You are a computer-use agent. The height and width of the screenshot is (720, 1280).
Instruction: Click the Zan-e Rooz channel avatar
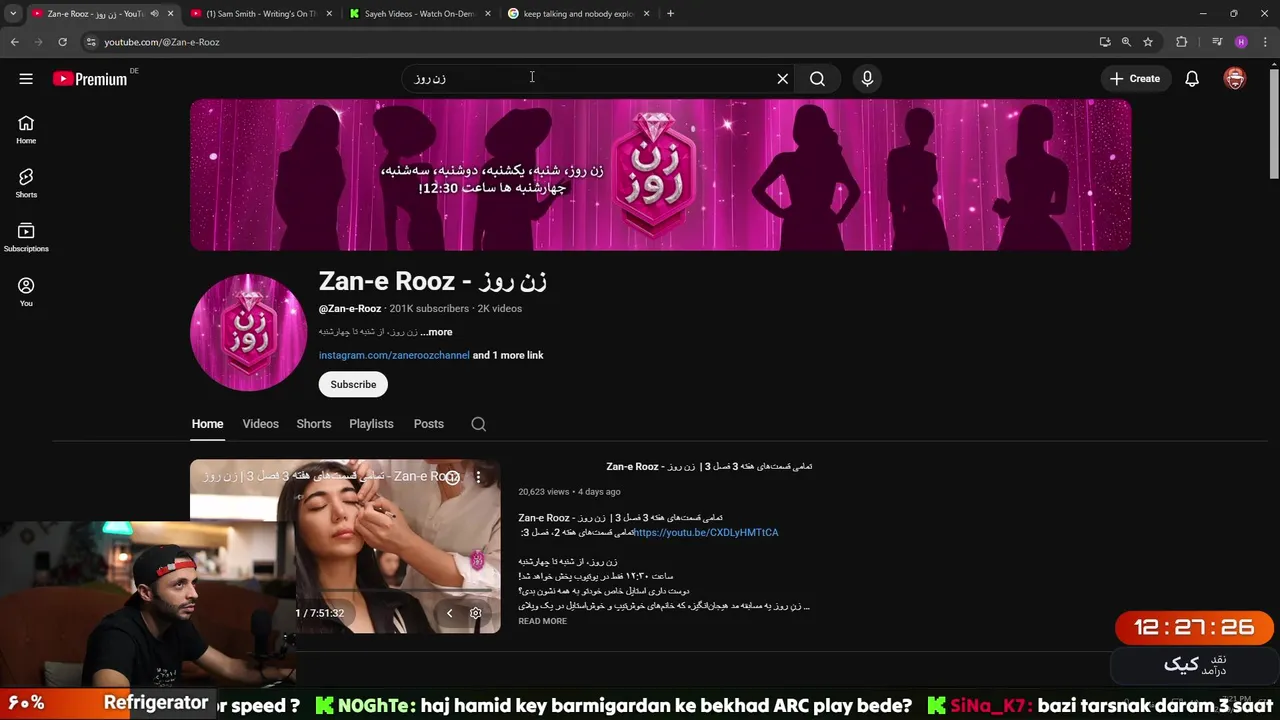pos(248,332)
